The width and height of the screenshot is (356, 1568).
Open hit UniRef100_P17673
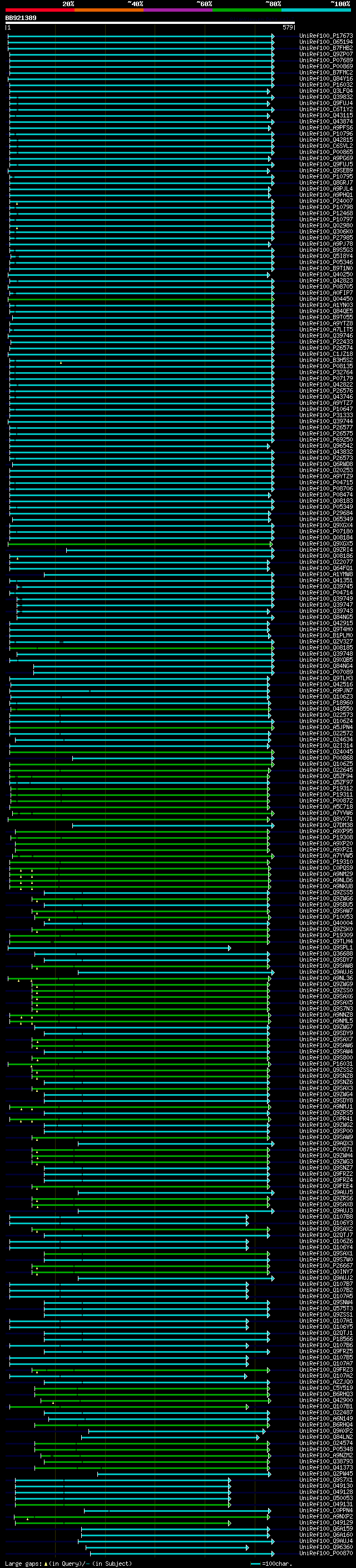coord(326,36)
